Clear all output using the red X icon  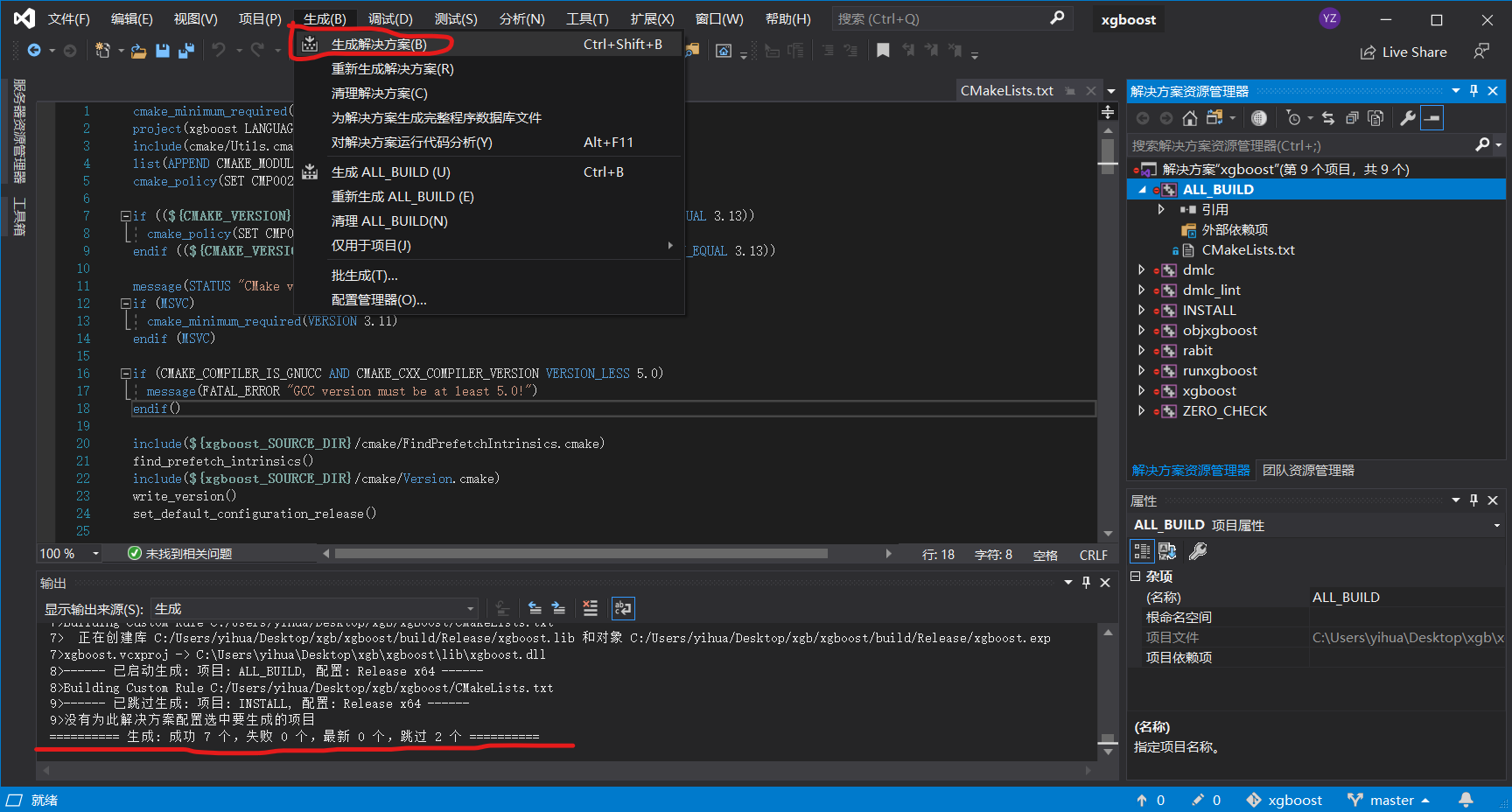click(x=591, y=608)
